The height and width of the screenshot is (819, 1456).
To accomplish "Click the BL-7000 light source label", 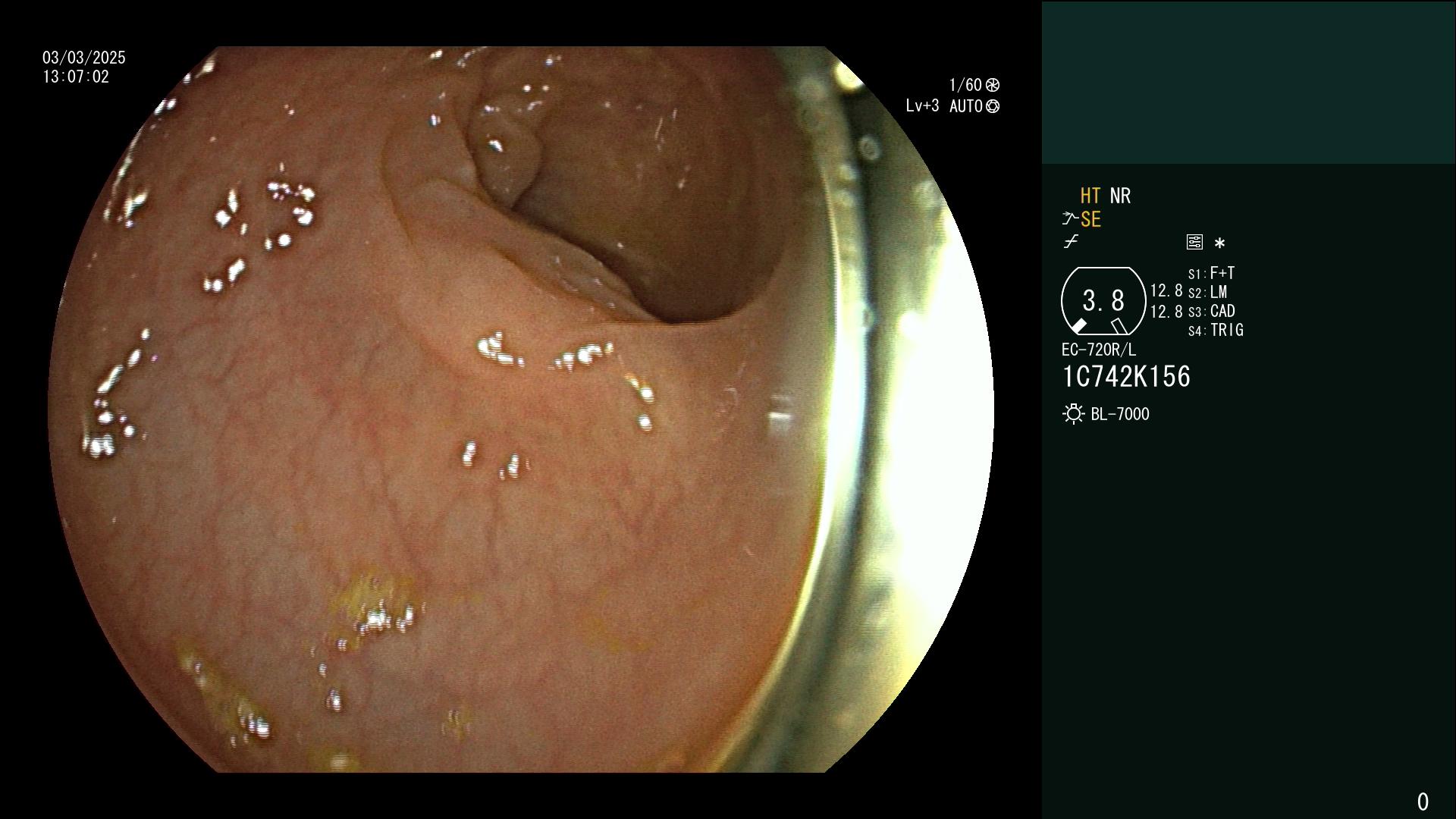I will [1120, 414].
